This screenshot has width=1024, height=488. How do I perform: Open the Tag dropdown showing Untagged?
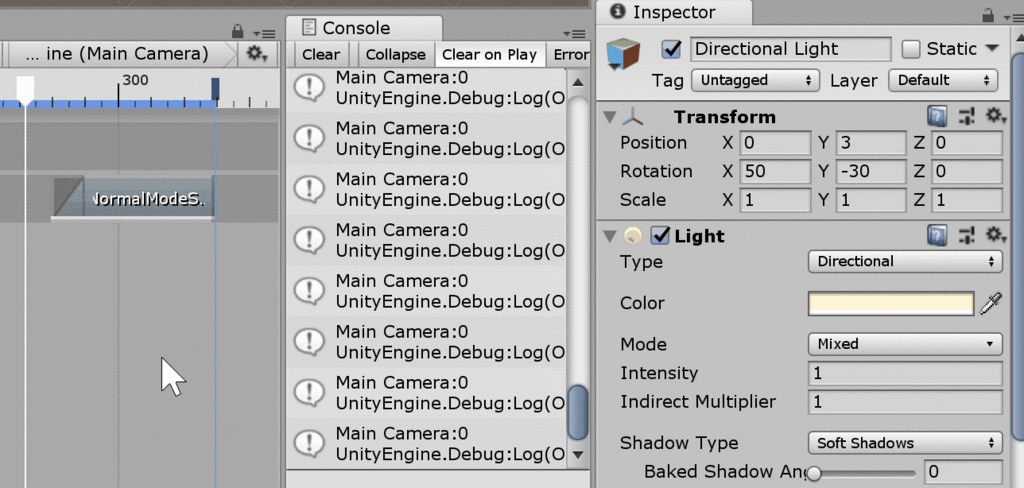tap(755, 80)
